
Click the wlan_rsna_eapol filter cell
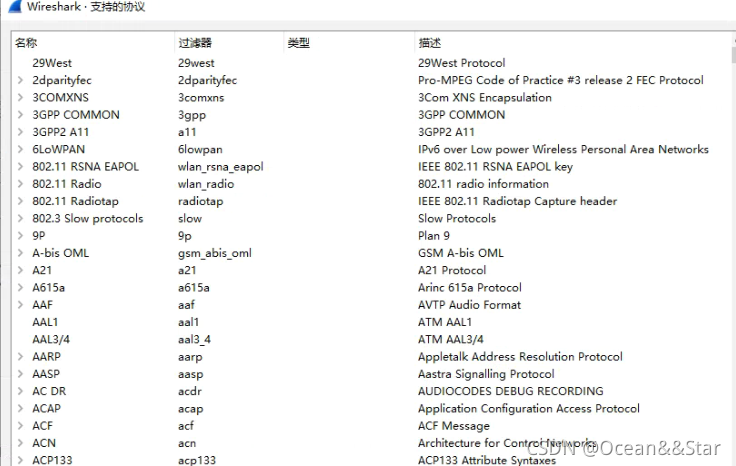click(221, 167)
